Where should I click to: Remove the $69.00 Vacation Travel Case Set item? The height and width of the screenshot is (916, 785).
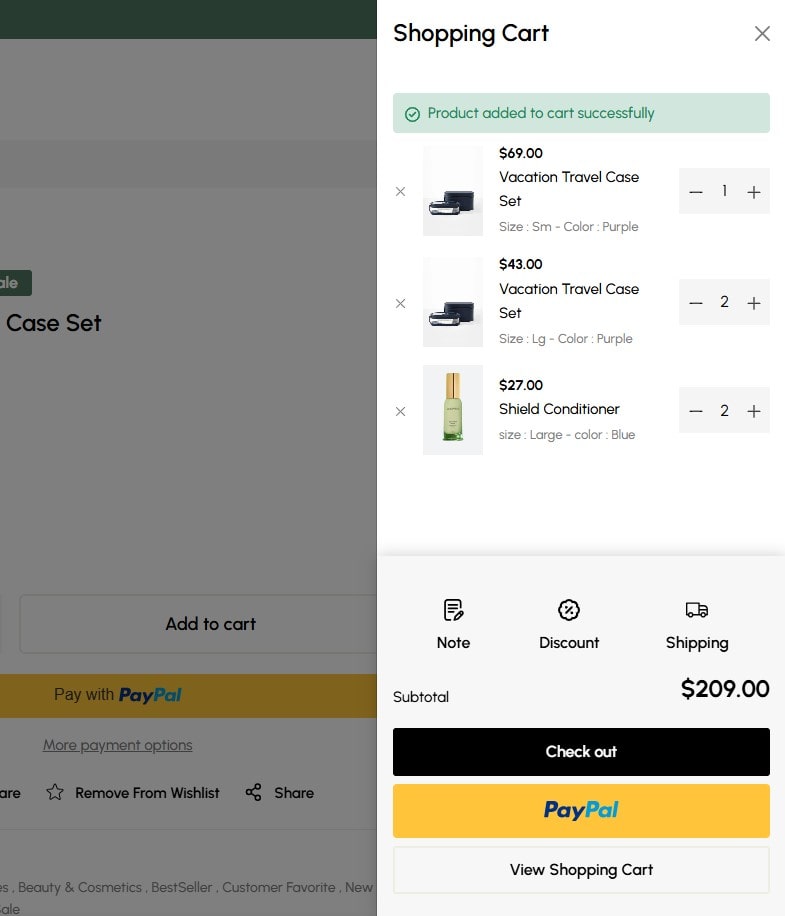tap(400, 192)
